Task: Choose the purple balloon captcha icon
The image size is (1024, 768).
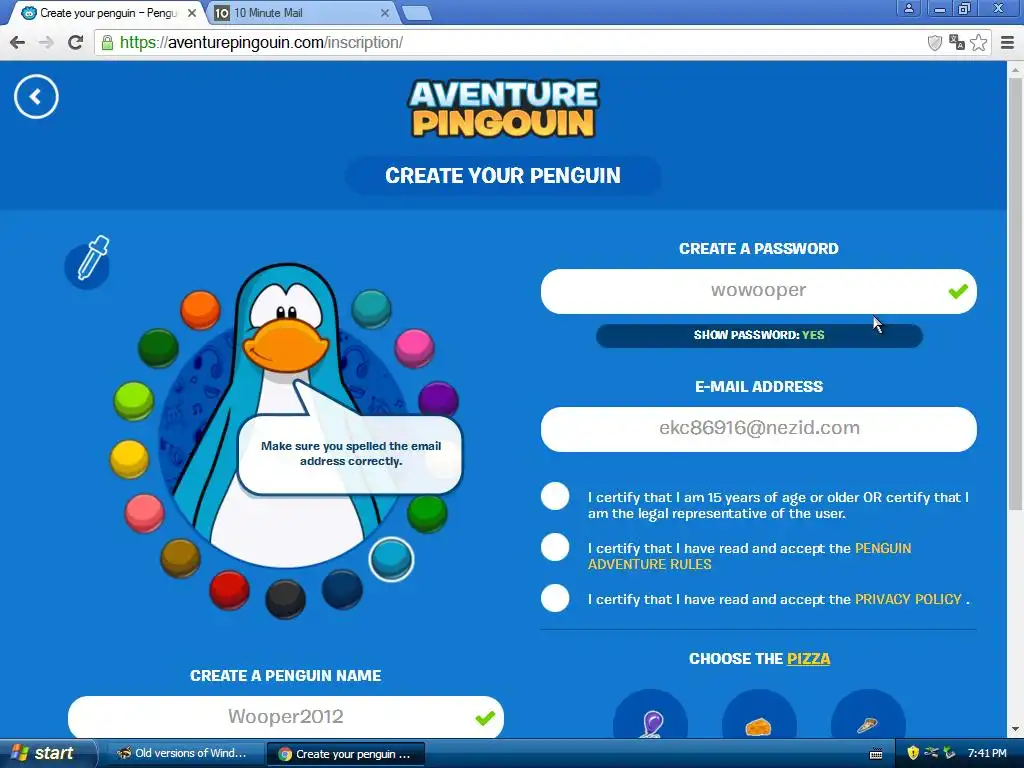Action: tap(650, 714)
